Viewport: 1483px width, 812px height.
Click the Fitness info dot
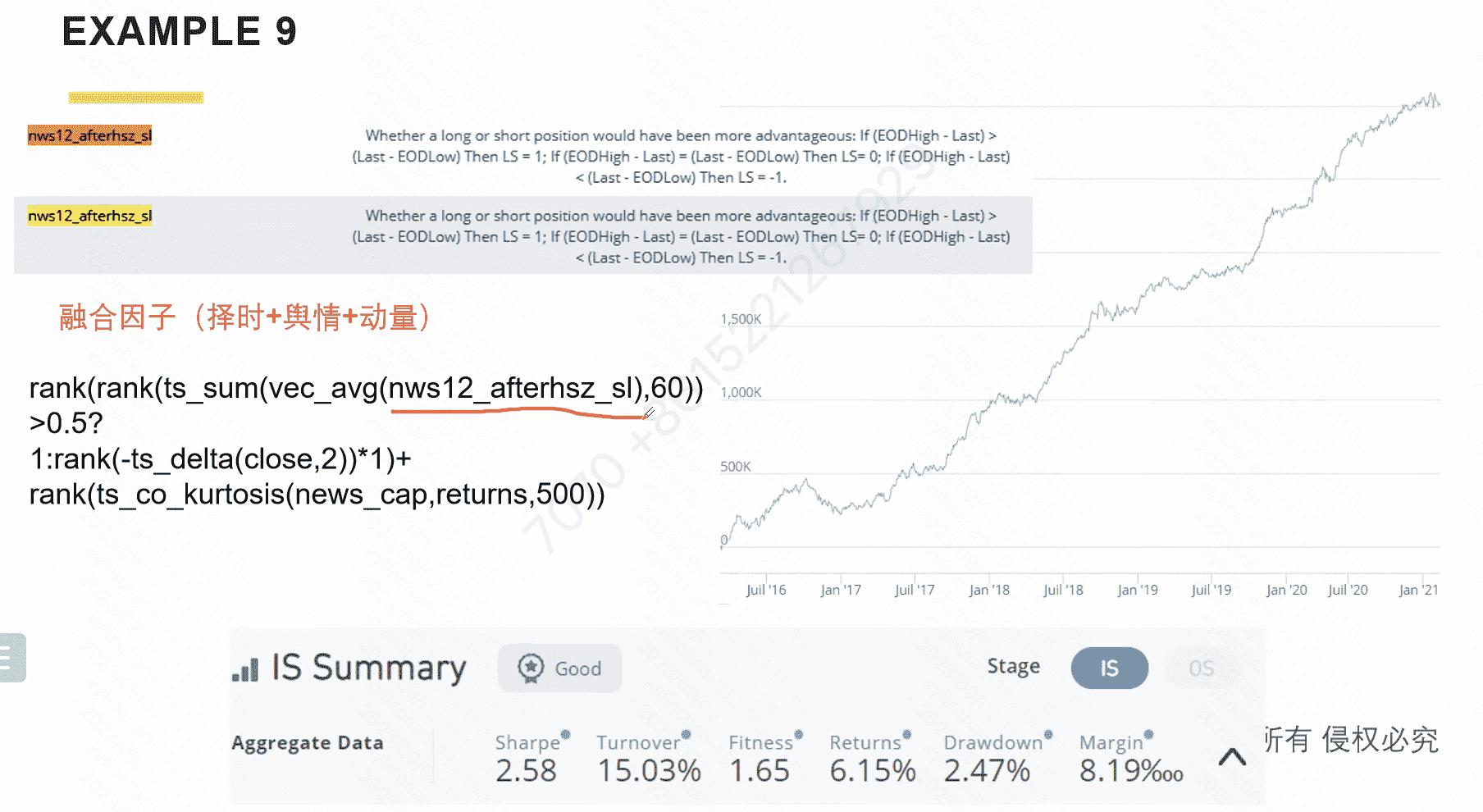point(798,735)
